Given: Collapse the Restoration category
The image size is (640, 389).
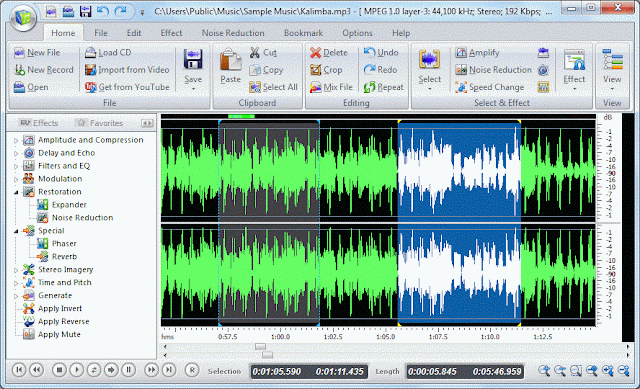Looking at the screenshot, I should 16,192.
